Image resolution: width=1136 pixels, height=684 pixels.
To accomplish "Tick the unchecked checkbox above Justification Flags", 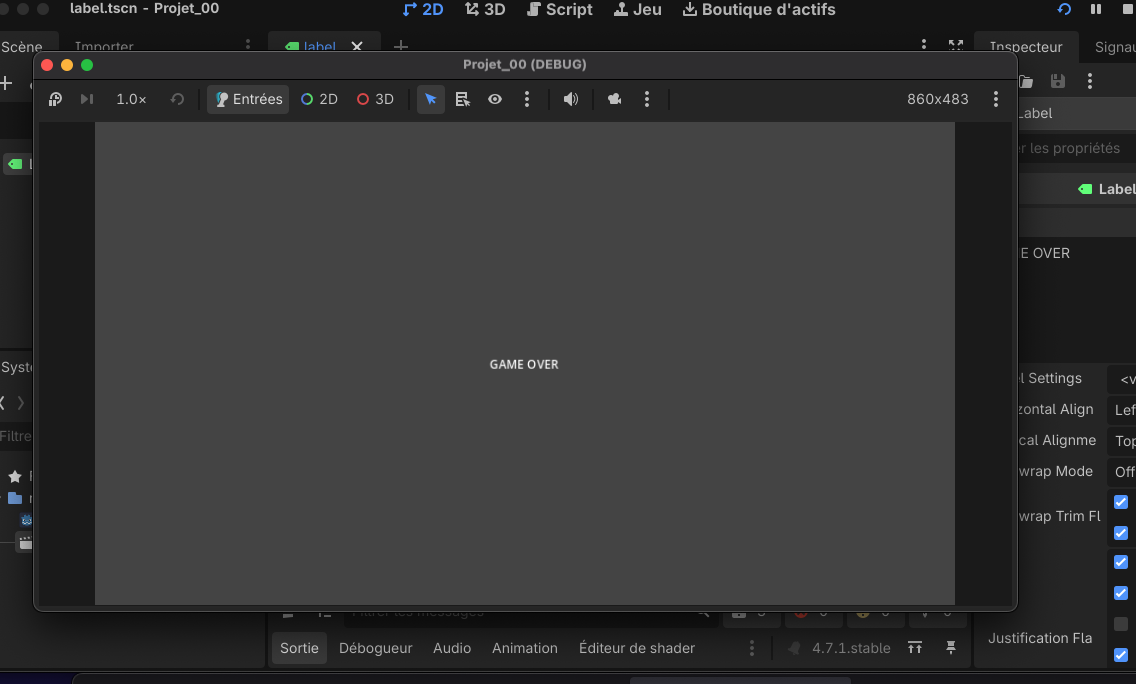I will 1121,624.
